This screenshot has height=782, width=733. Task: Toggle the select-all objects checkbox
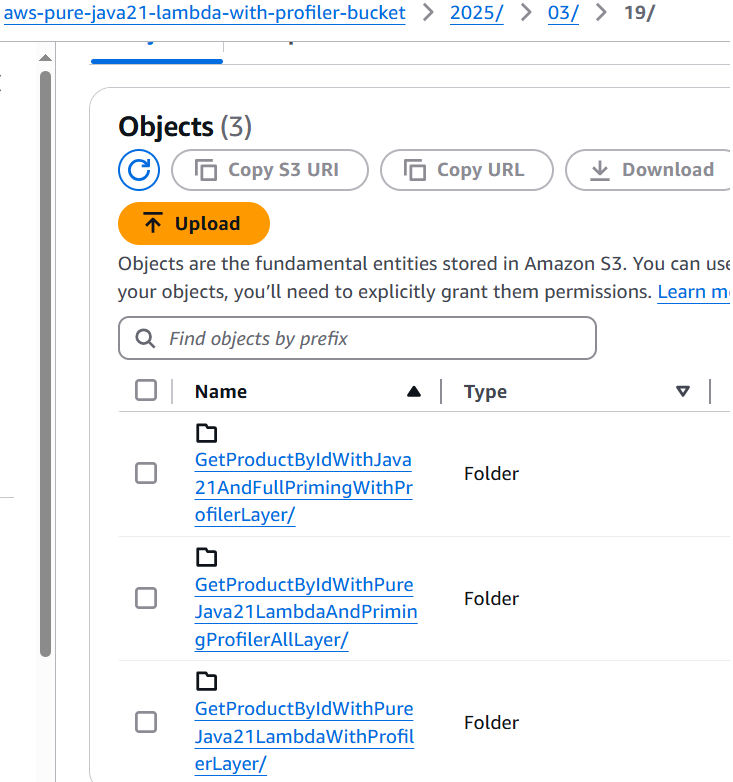146,390
